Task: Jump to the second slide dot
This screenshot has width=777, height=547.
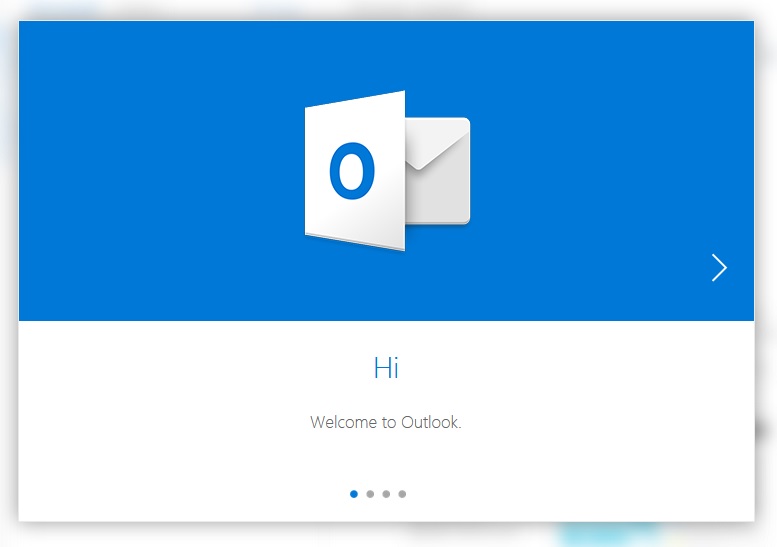Action: (x=370, y=494)
